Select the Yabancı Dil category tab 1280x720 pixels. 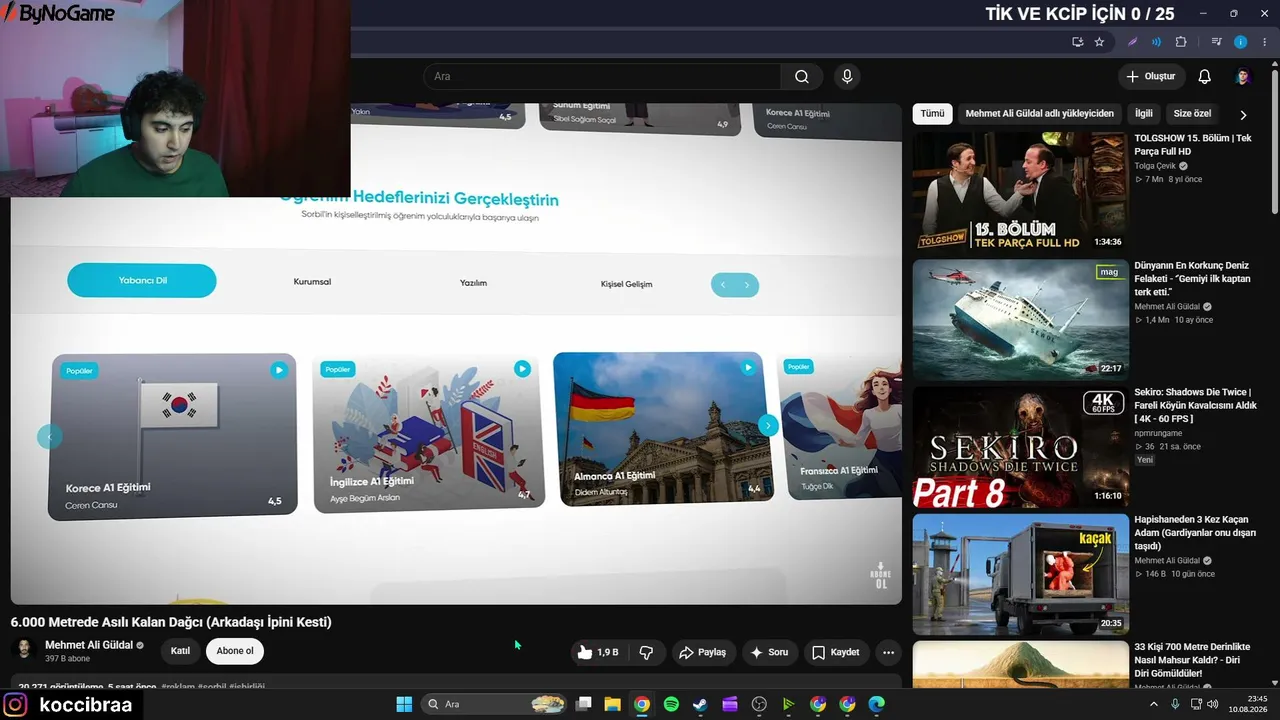[x=142, y=281]
